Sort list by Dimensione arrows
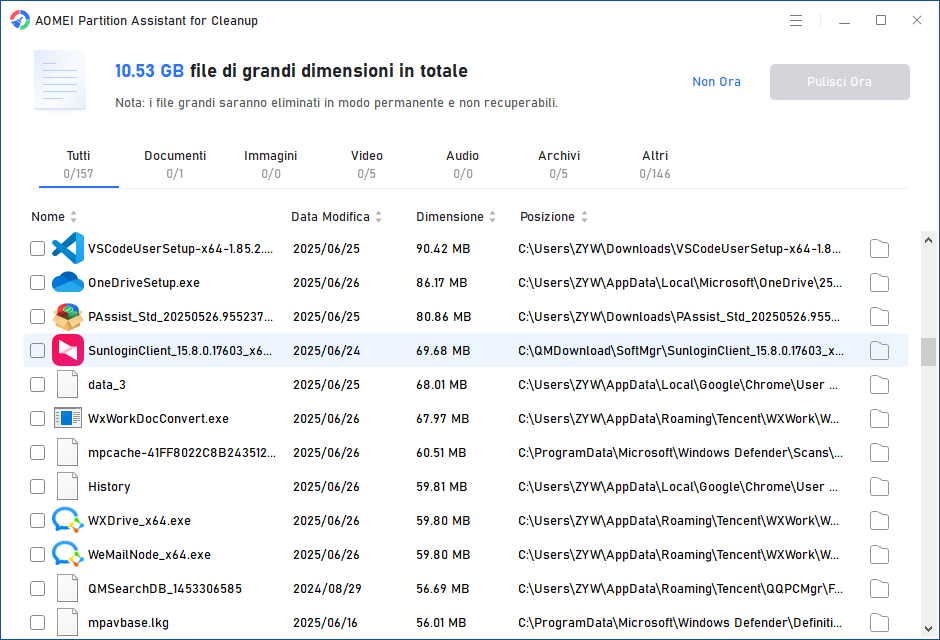Viewport: 940px width, 640px height. coord(492,217)
